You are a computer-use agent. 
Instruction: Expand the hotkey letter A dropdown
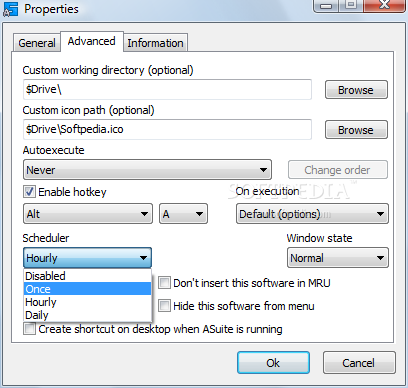183,214
